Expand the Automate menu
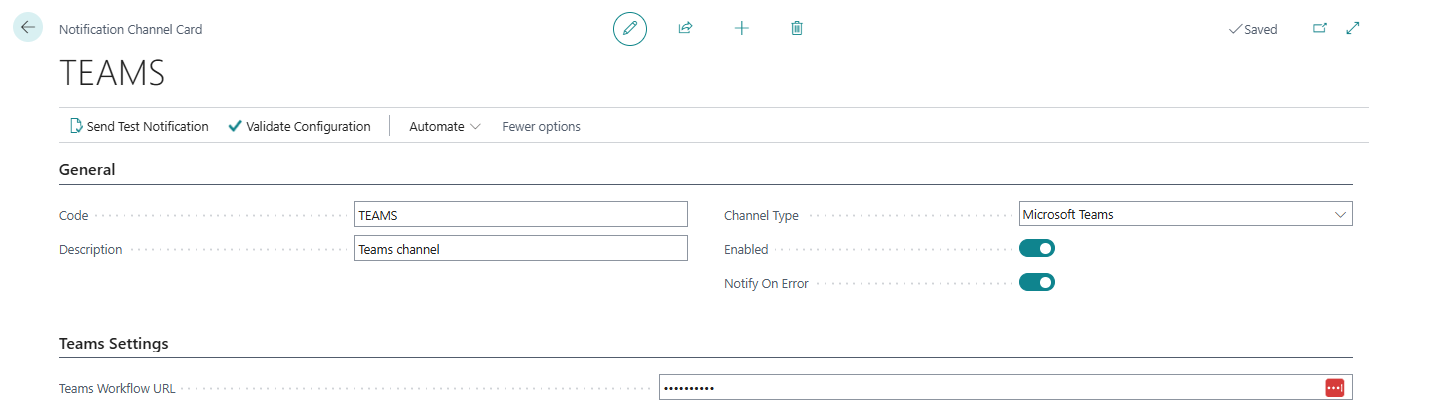The image size is (1429, 412). click(445, 127)
